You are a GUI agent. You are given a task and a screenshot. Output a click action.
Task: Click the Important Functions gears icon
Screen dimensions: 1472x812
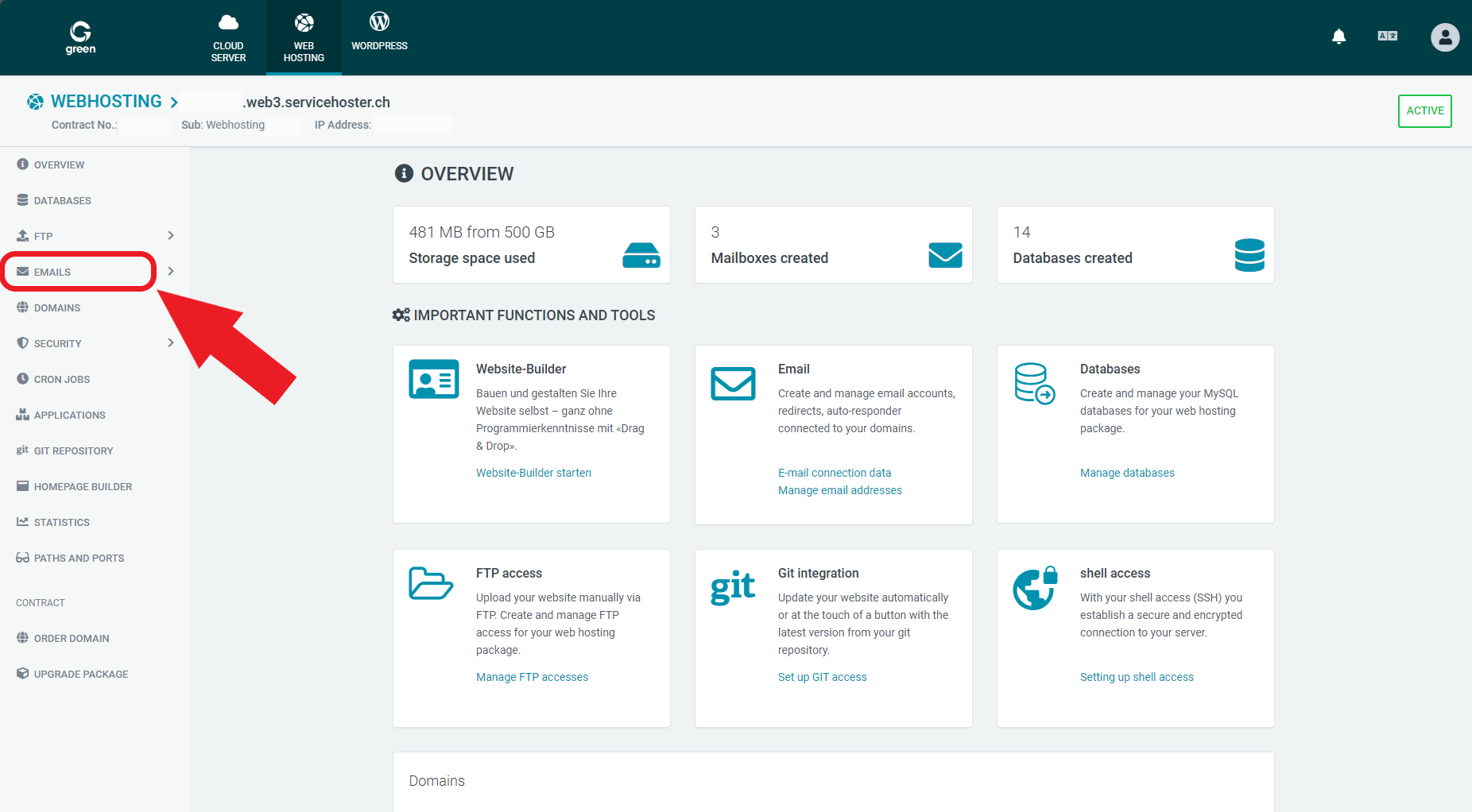point(401,315)
